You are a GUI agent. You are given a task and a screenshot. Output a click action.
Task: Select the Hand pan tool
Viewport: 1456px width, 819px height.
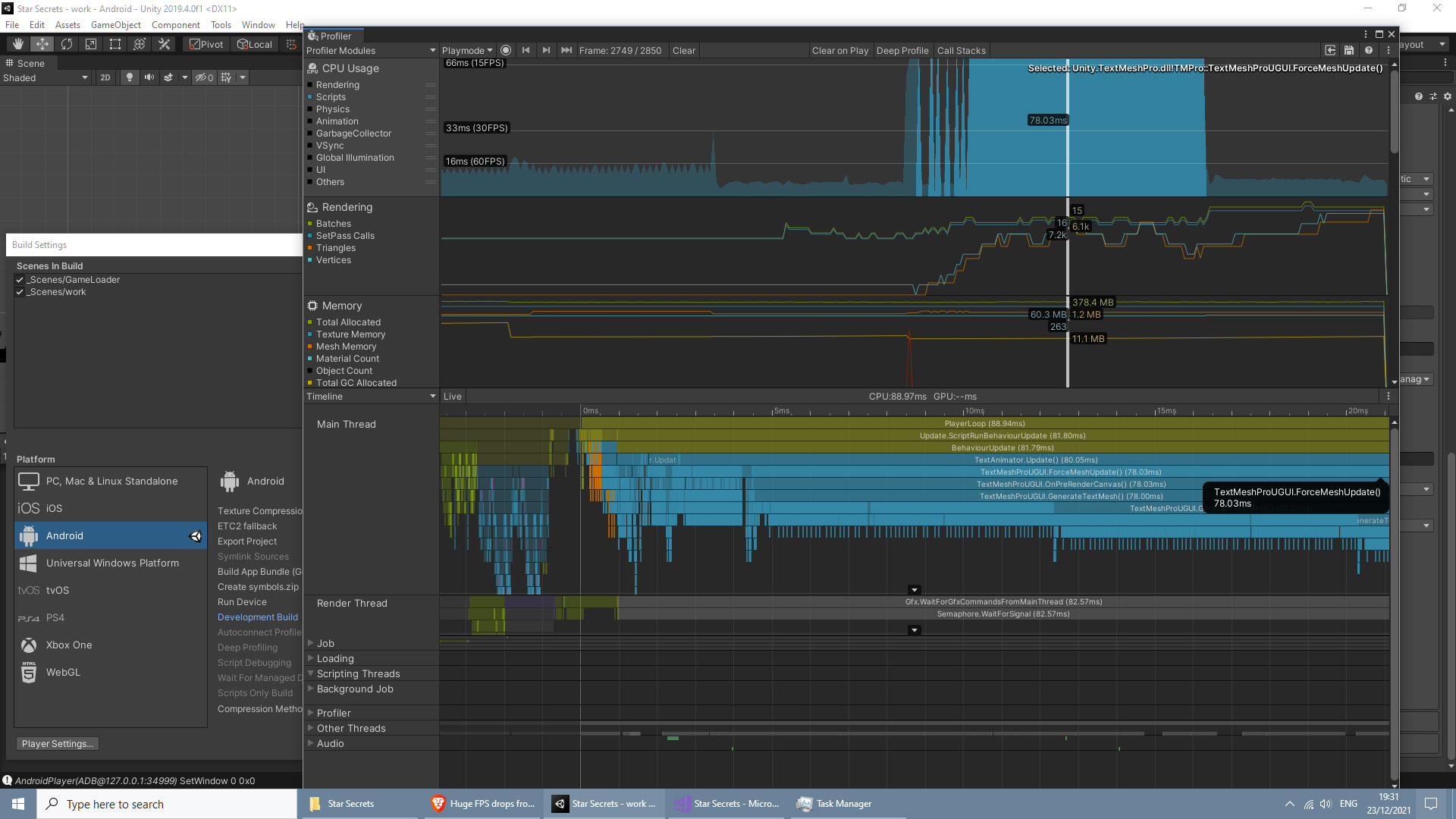[x=17, y=44]
